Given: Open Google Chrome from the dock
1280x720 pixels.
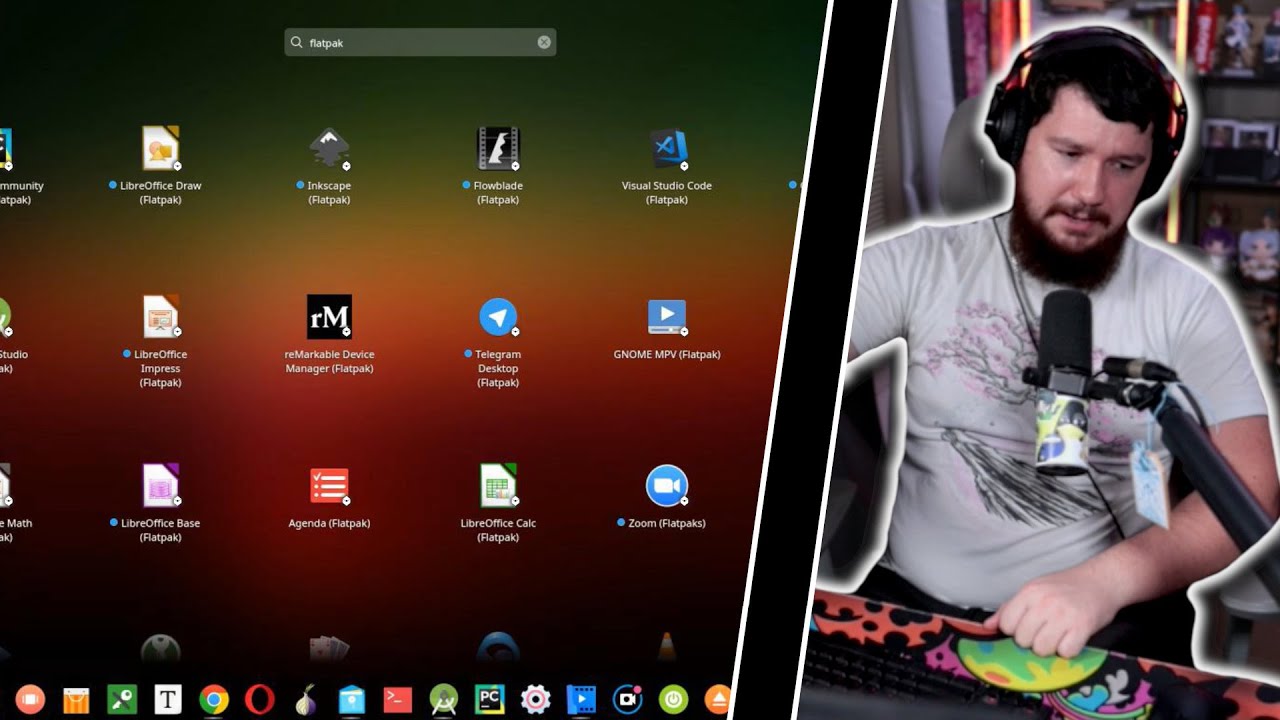Looking at the screenshot, I should pos(214,699).
